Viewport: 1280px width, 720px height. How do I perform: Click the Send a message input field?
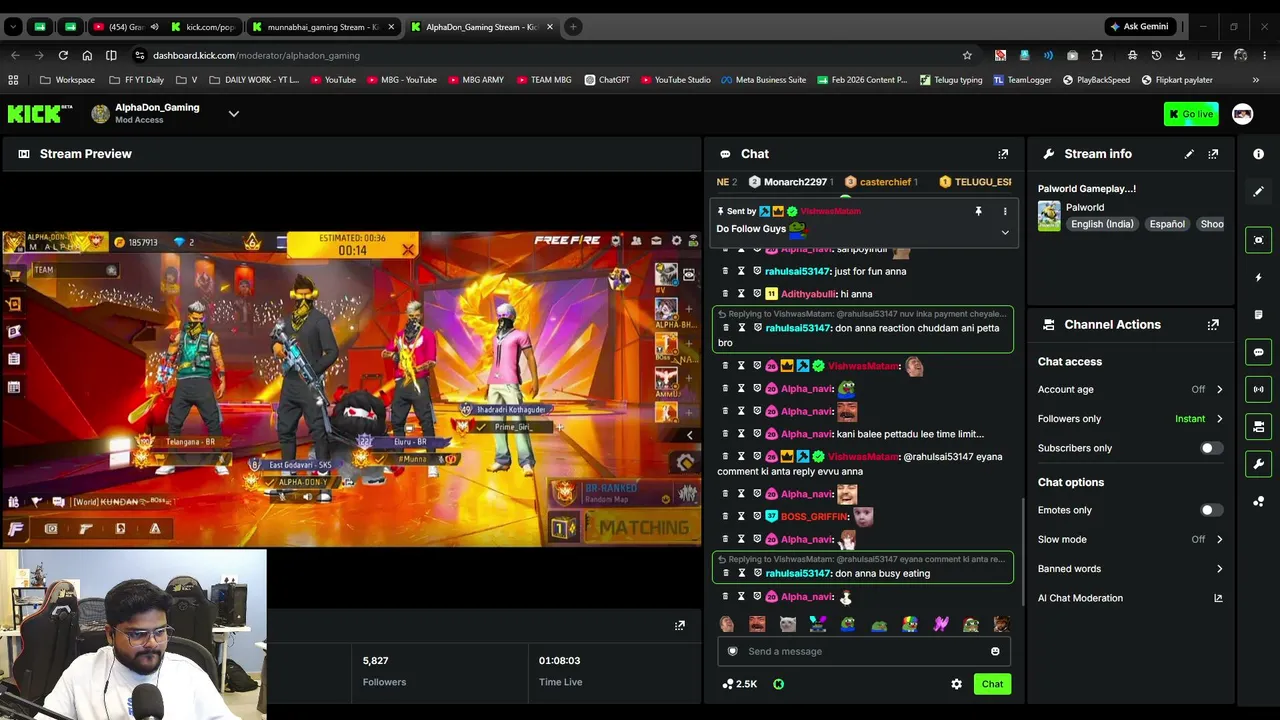(863, 651)
